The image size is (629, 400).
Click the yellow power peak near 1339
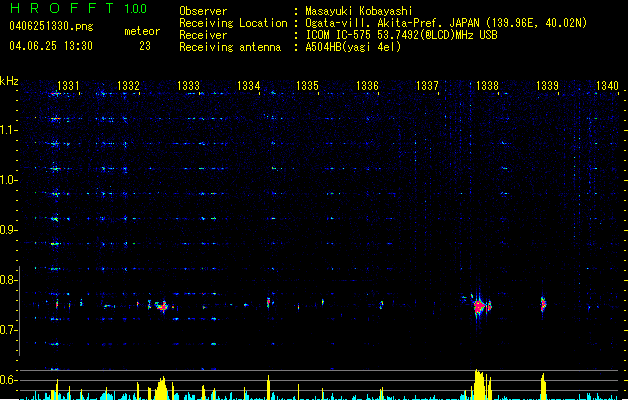pos(543,386)
